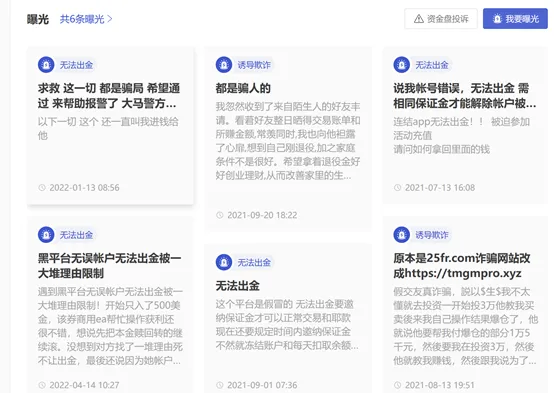
Task: Click clock icon beside 2022-04-14 10:27
Action: tap(42, 385)
